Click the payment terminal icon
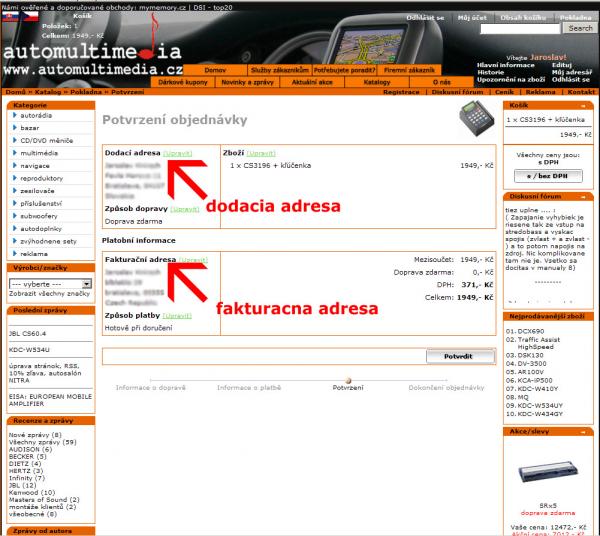The height and width of the screenshot is (536, 600). click(477, 119)
